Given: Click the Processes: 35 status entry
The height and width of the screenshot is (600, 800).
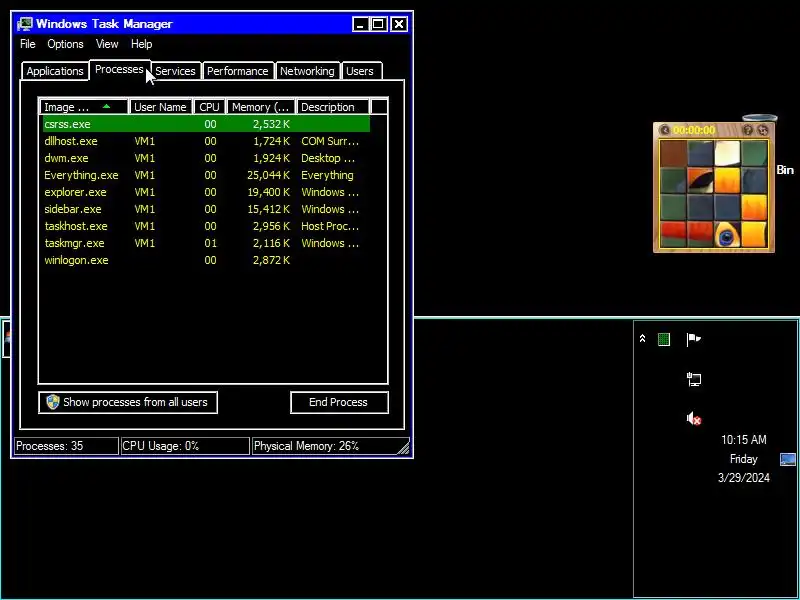Looking at the screenshot, I should pos(66,446).
